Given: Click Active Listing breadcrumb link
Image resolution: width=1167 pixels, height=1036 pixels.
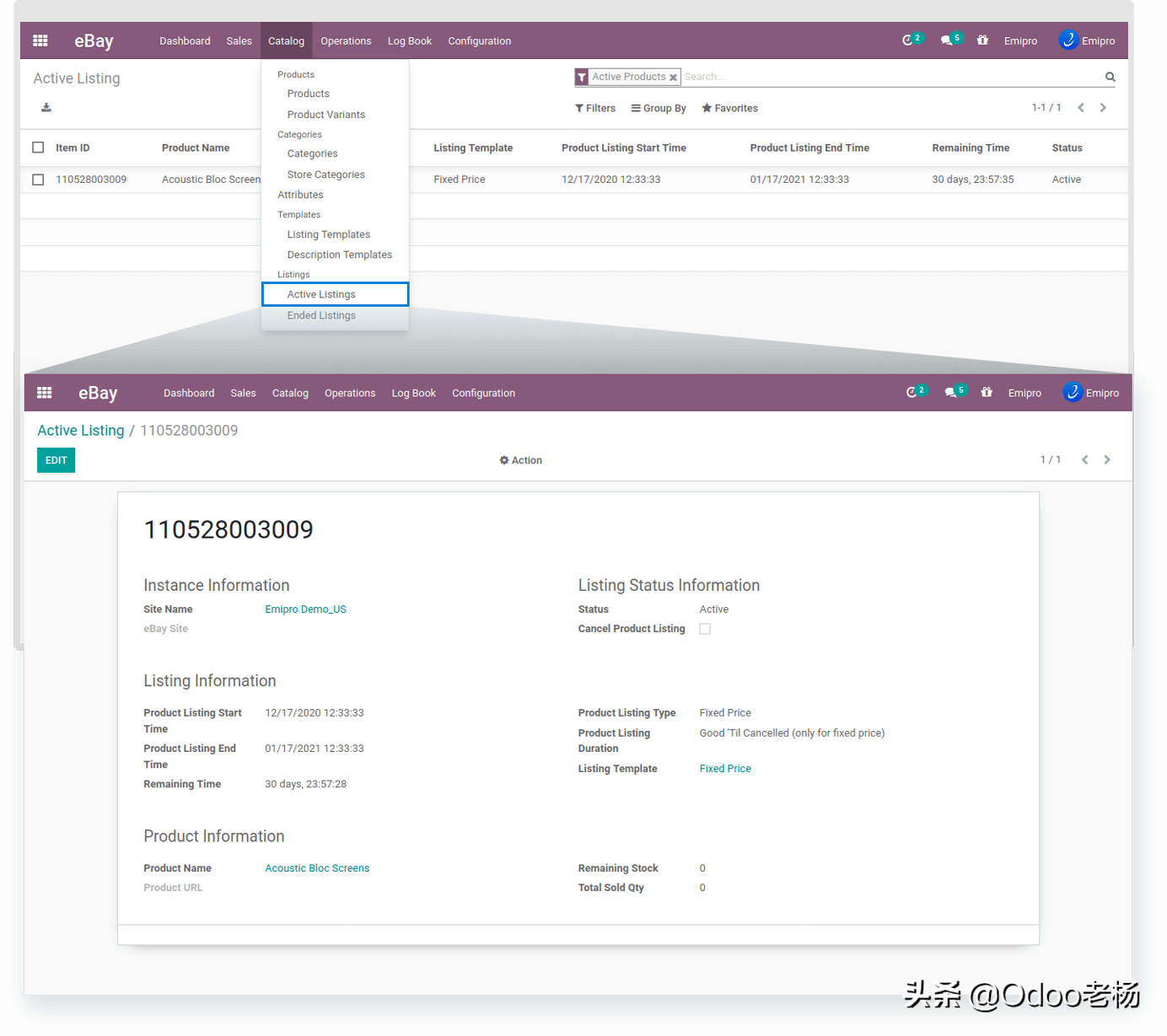Looking at the screenshot, I should tap(81, 431).
